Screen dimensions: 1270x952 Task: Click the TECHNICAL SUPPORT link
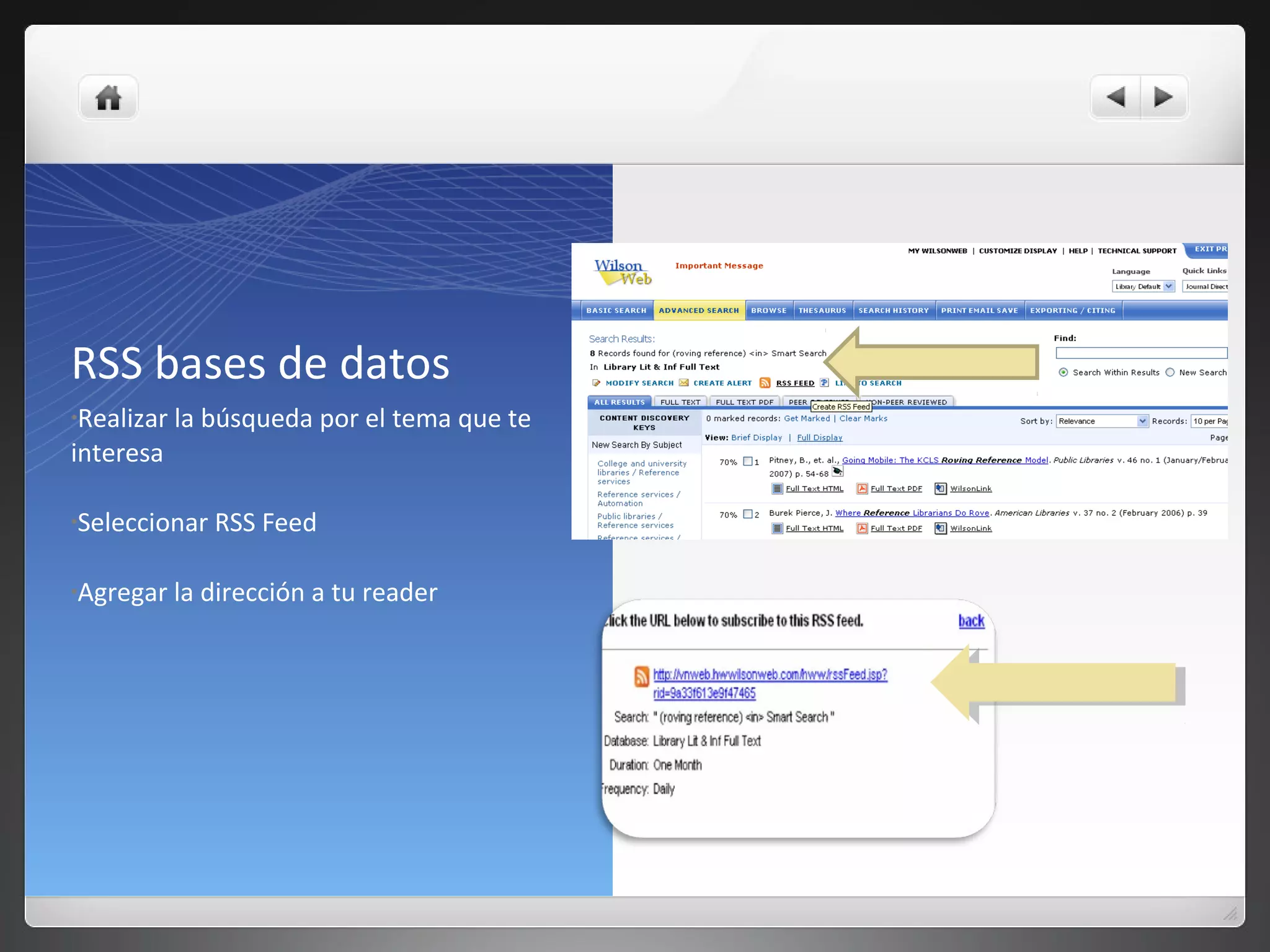[x=1137, y=251]
